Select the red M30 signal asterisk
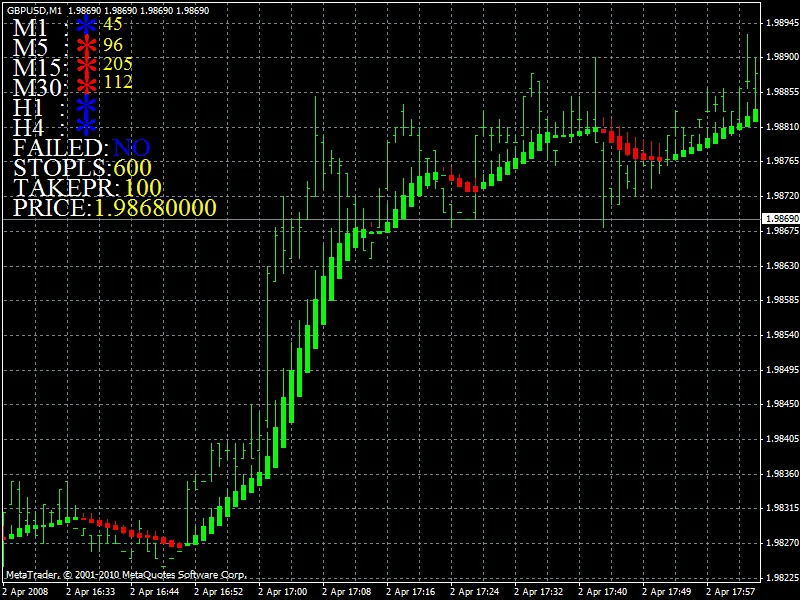Image resolution: width=800 pixels, height=600 pixels. point(87,84)
